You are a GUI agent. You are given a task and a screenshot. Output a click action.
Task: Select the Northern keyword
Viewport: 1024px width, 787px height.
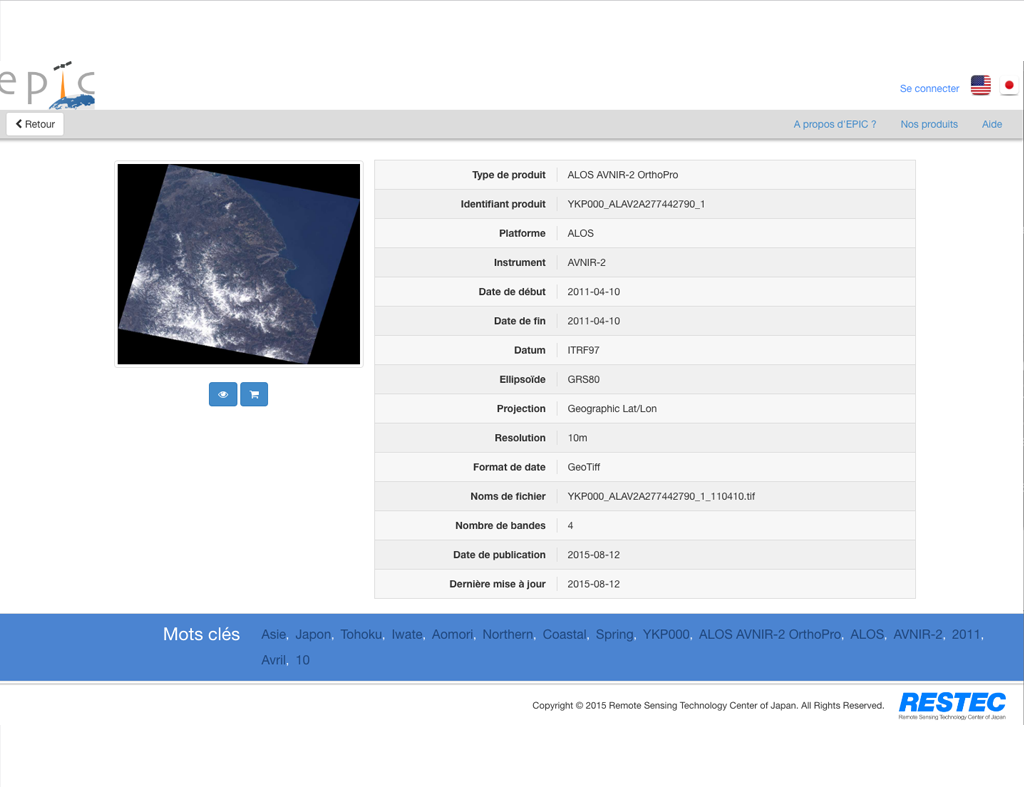coord(507,634)
